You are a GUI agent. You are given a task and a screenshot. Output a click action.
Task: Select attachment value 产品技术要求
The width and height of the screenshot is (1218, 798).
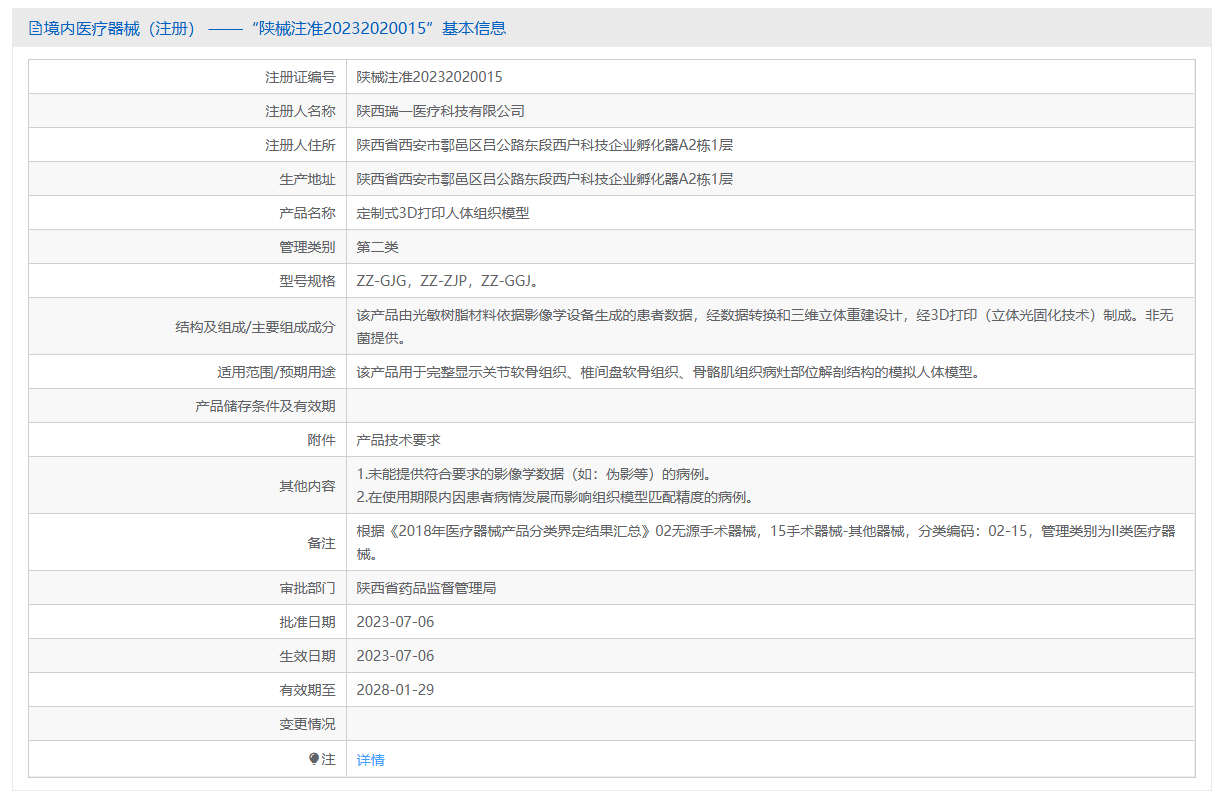pos(399,440)
